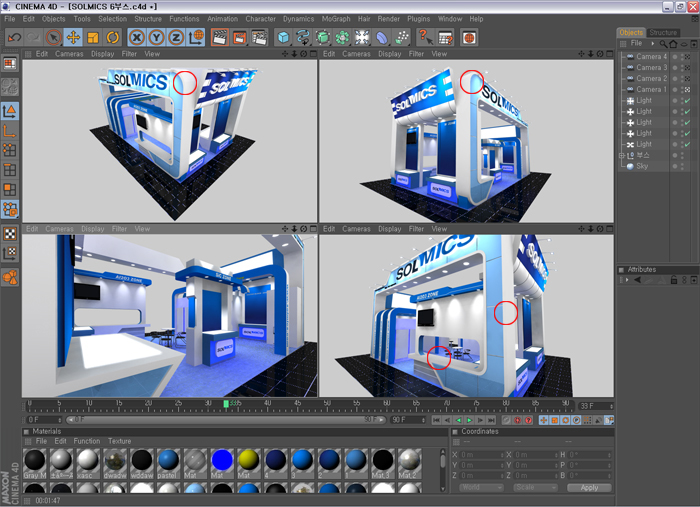Click the question mark help cursor icon
This screenshot has height=507, width=700.
425,37
